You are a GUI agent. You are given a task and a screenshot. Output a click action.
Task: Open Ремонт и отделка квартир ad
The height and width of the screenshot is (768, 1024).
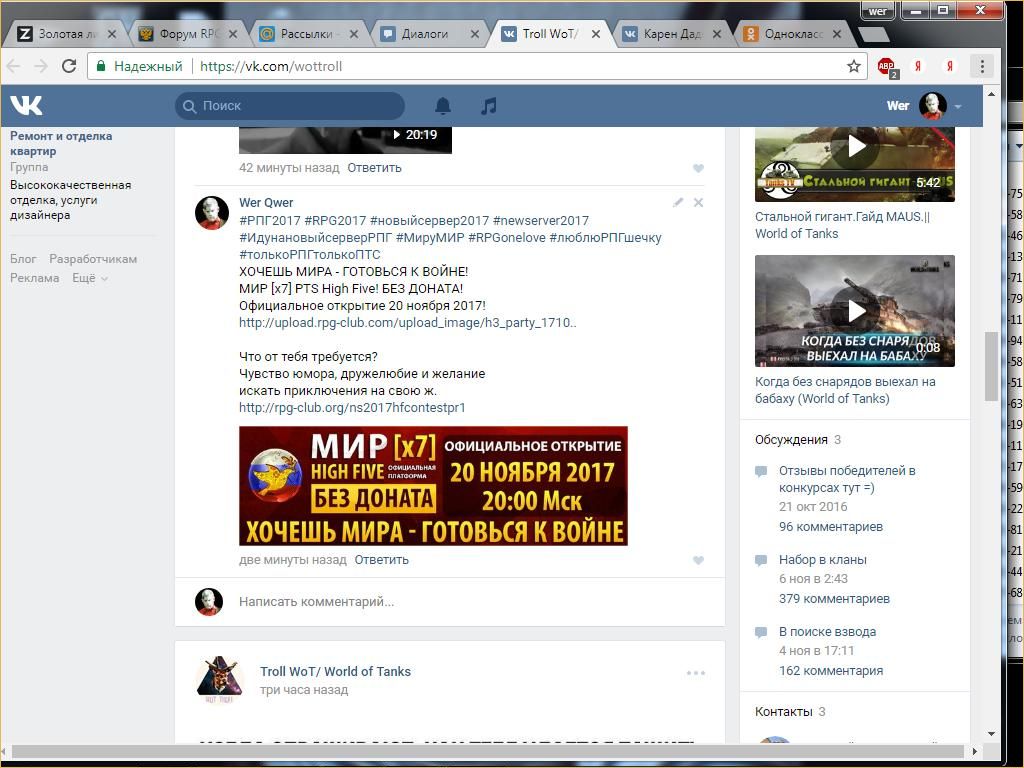61,144
